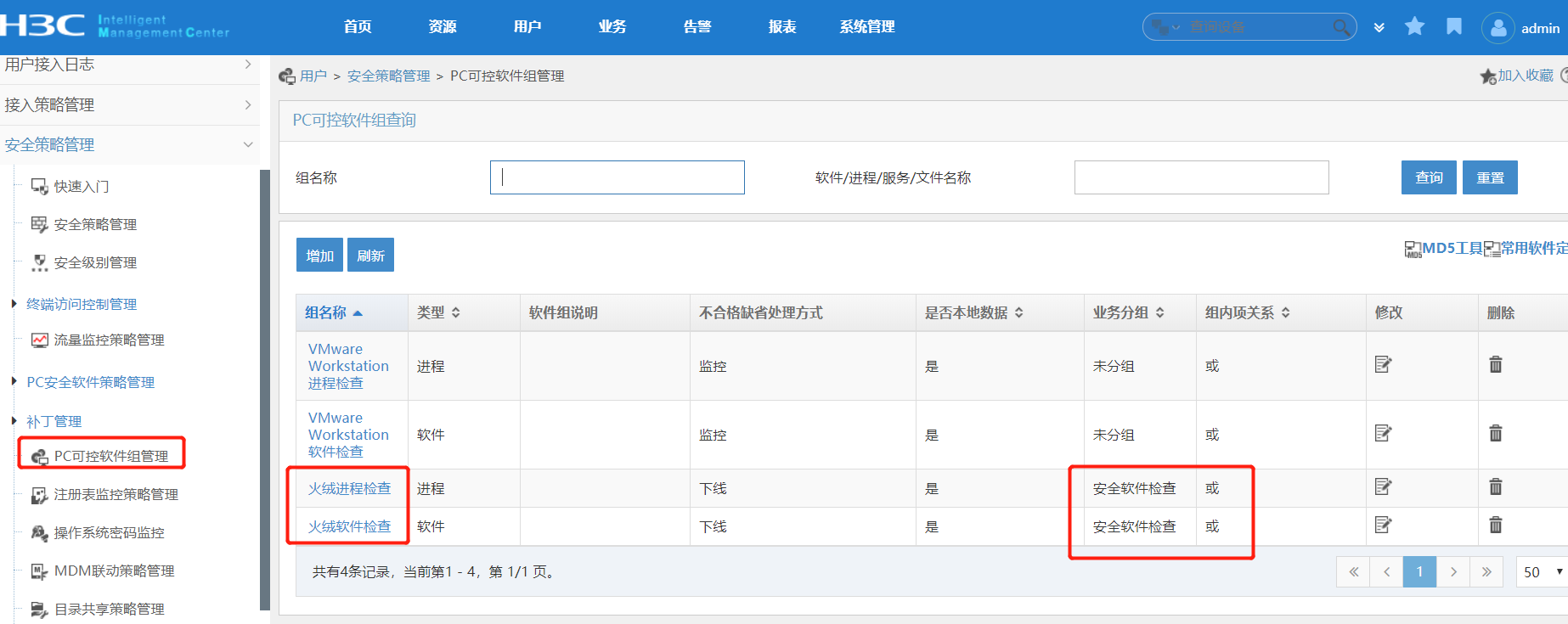Go to the next page of results
This screenshot has width=1568, height=624.
1453,571
